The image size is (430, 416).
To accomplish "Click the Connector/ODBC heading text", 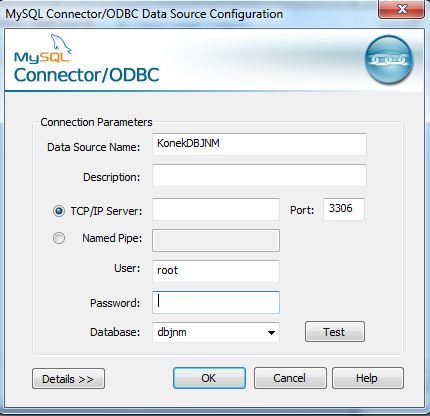I will pos(87,75).
